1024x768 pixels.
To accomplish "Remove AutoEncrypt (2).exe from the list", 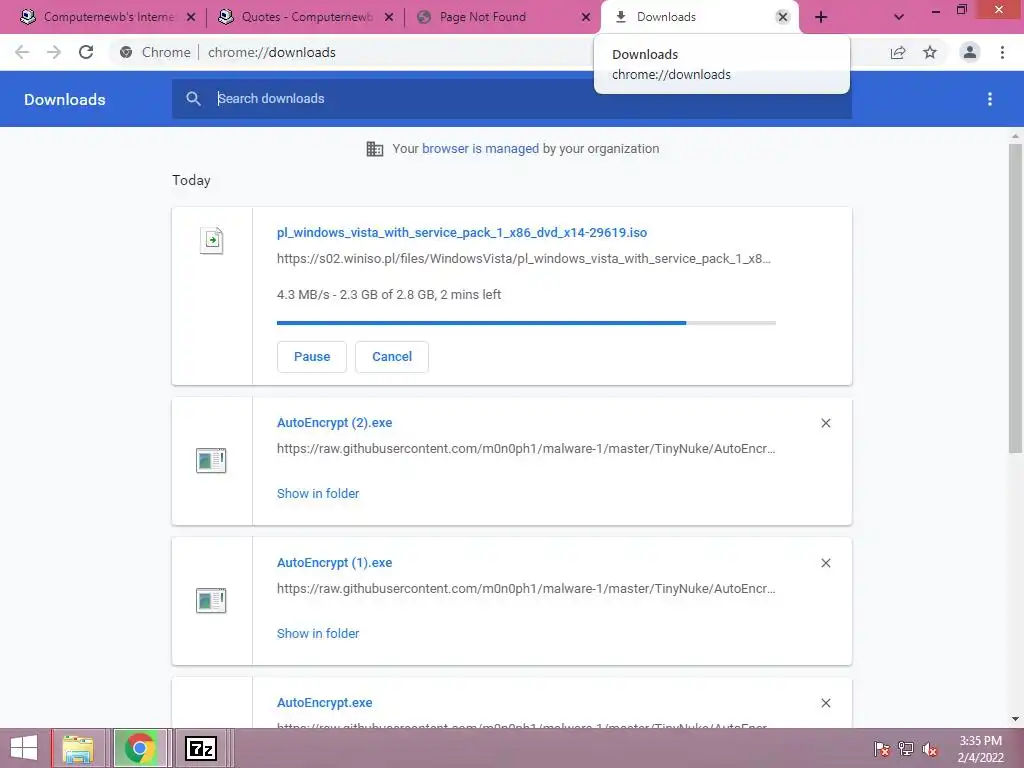I will point(826,423).
